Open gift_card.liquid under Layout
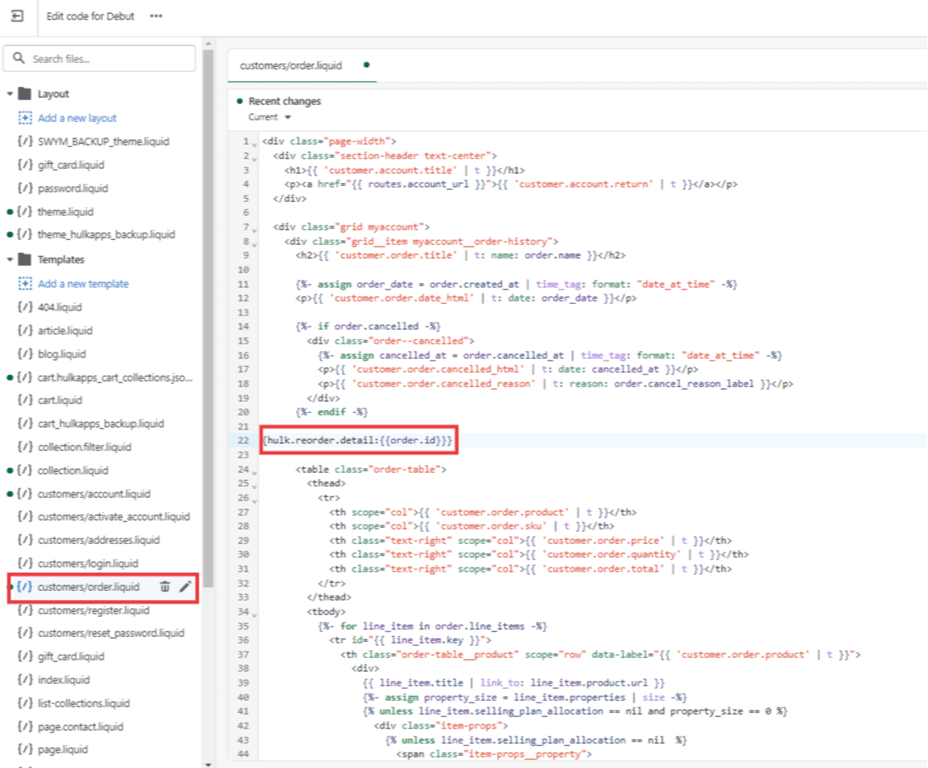The width and height of the screenshot is (928, 768). point(71,164)
